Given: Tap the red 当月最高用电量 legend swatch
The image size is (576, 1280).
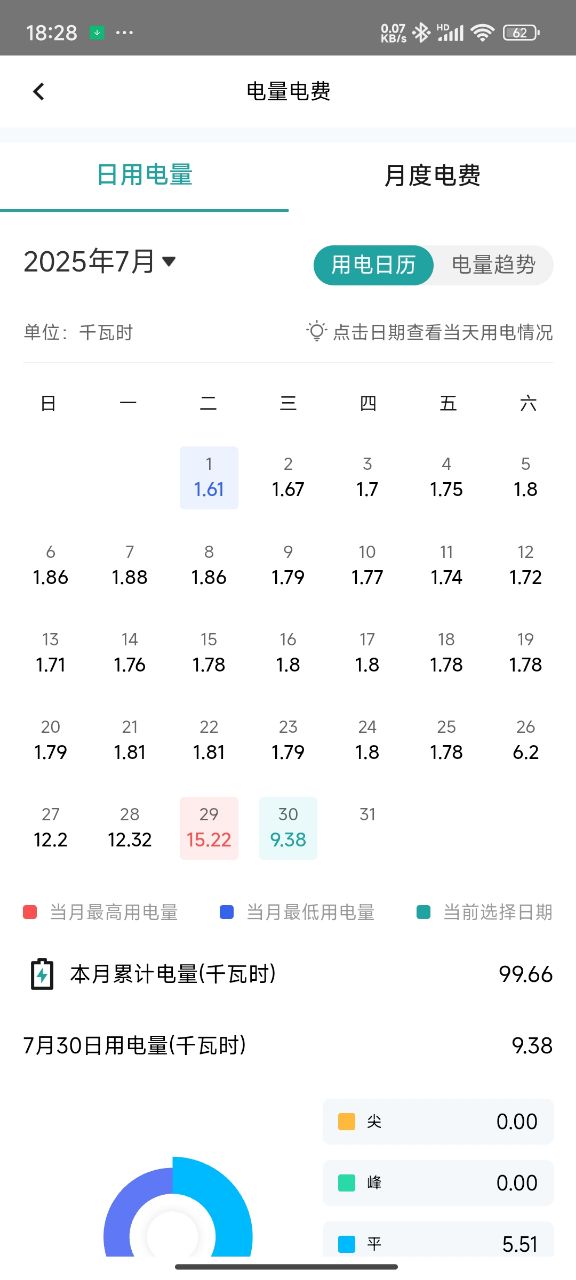Looking at the screenshot, I should [30, 912].
